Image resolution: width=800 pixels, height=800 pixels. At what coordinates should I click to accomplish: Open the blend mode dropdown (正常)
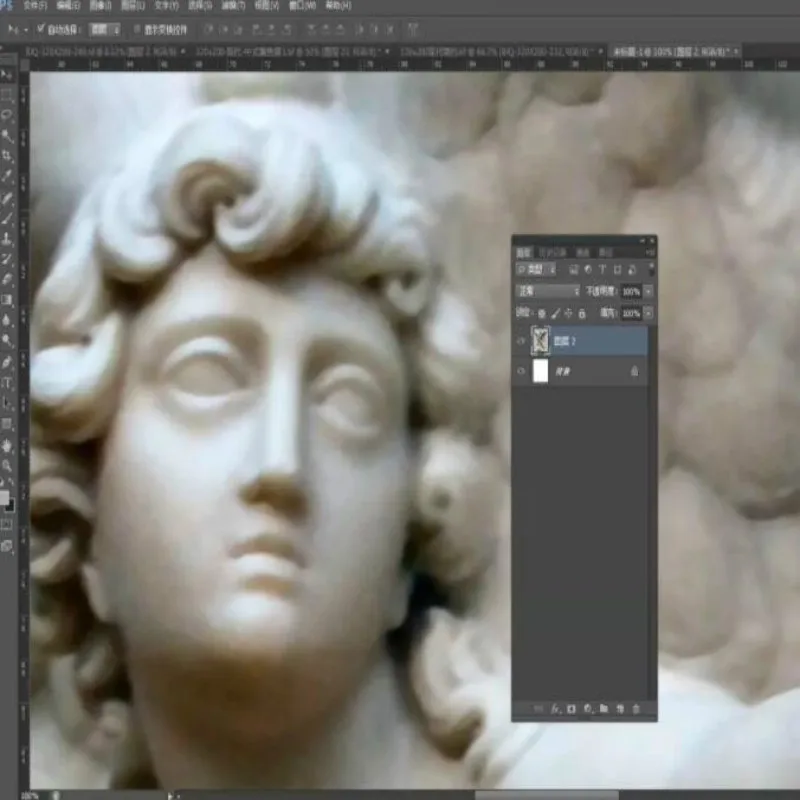click(548, 291)
